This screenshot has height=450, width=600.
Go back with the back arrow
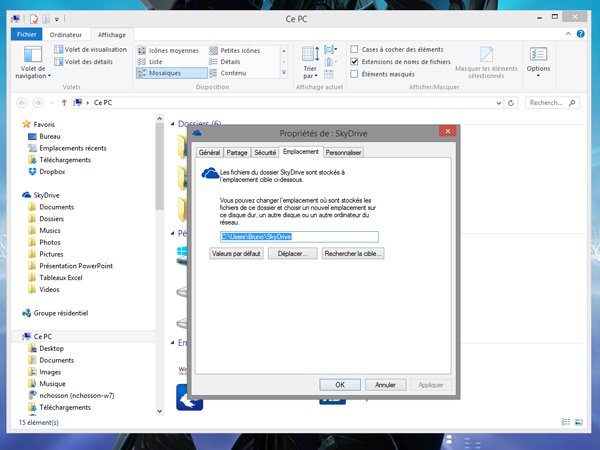22,103
